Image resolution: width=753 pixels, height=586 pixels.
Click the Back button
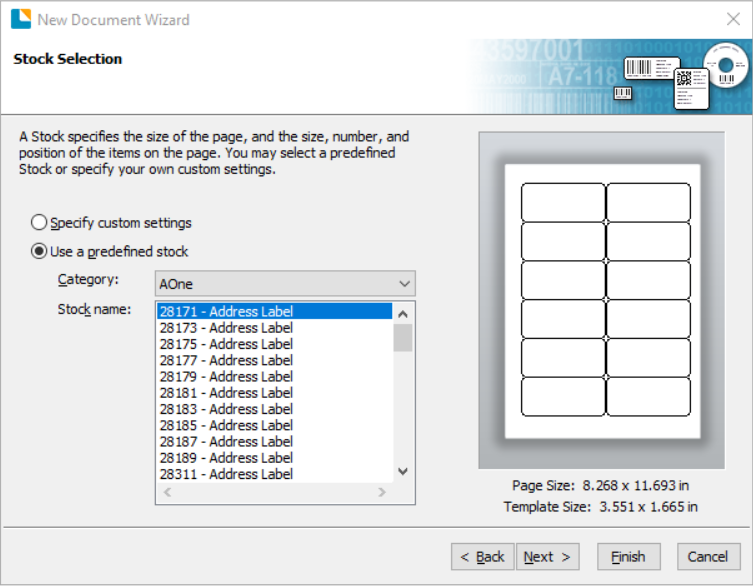483,557
